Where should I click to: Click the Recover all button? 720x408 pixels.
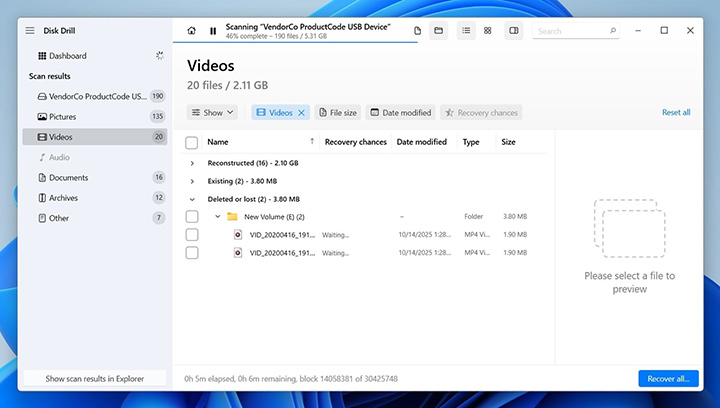pos(668,379)
